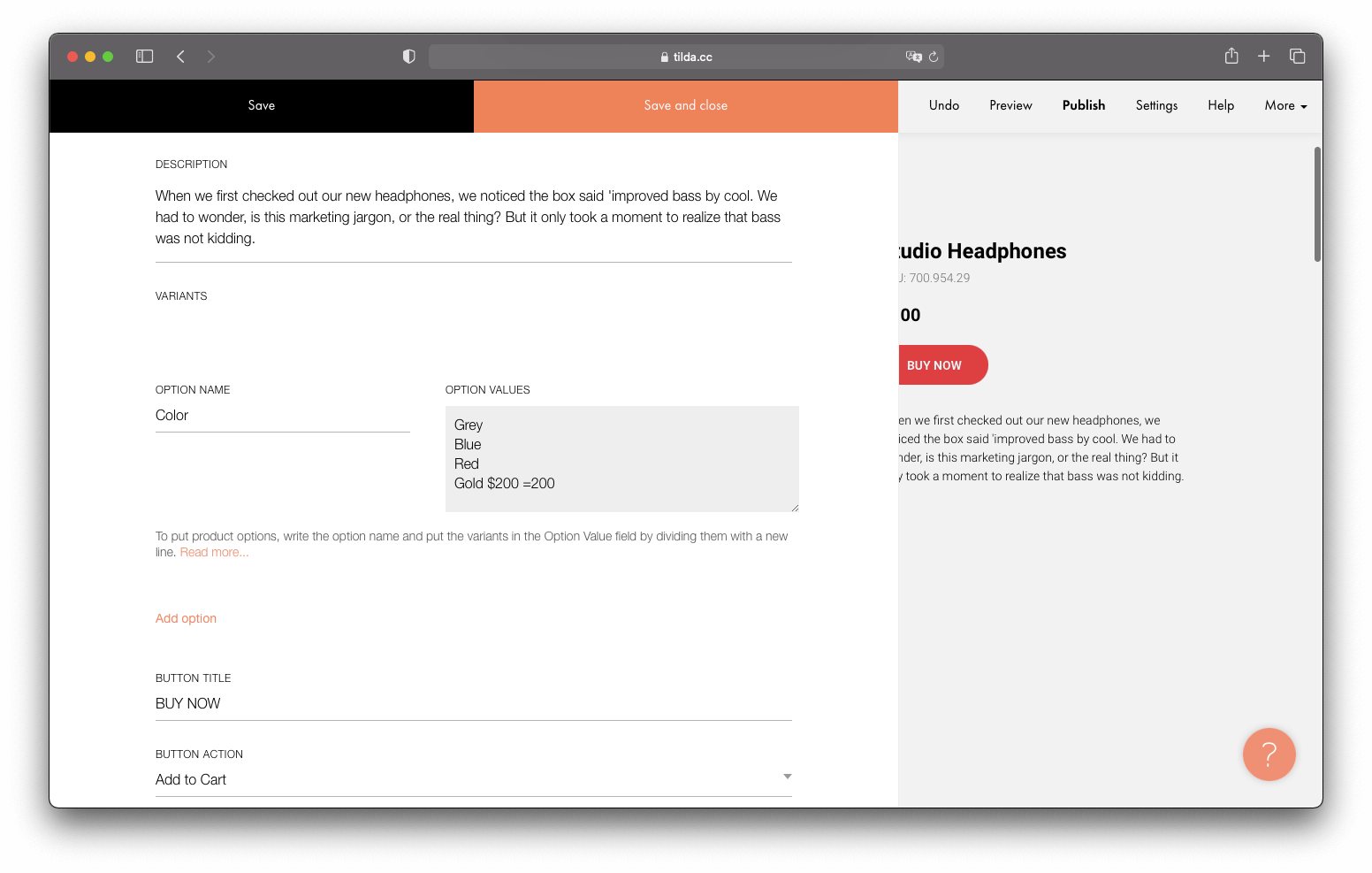Toggle the Safari sidebar icon

click(x=144, y=56)
